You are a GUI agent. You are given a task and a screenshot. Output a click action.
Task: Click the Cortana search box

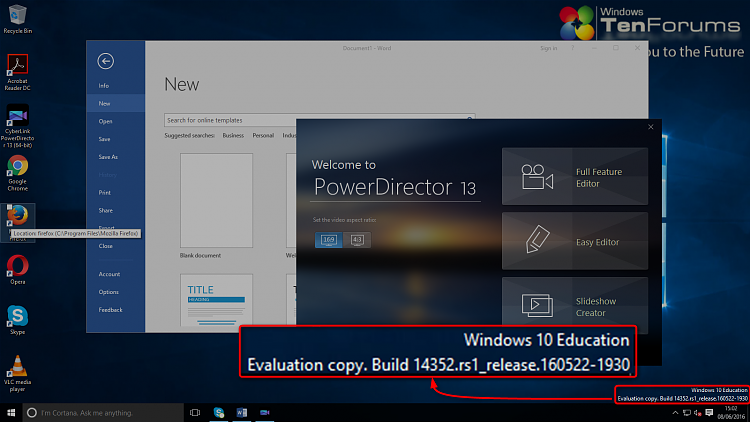[103, 412]
